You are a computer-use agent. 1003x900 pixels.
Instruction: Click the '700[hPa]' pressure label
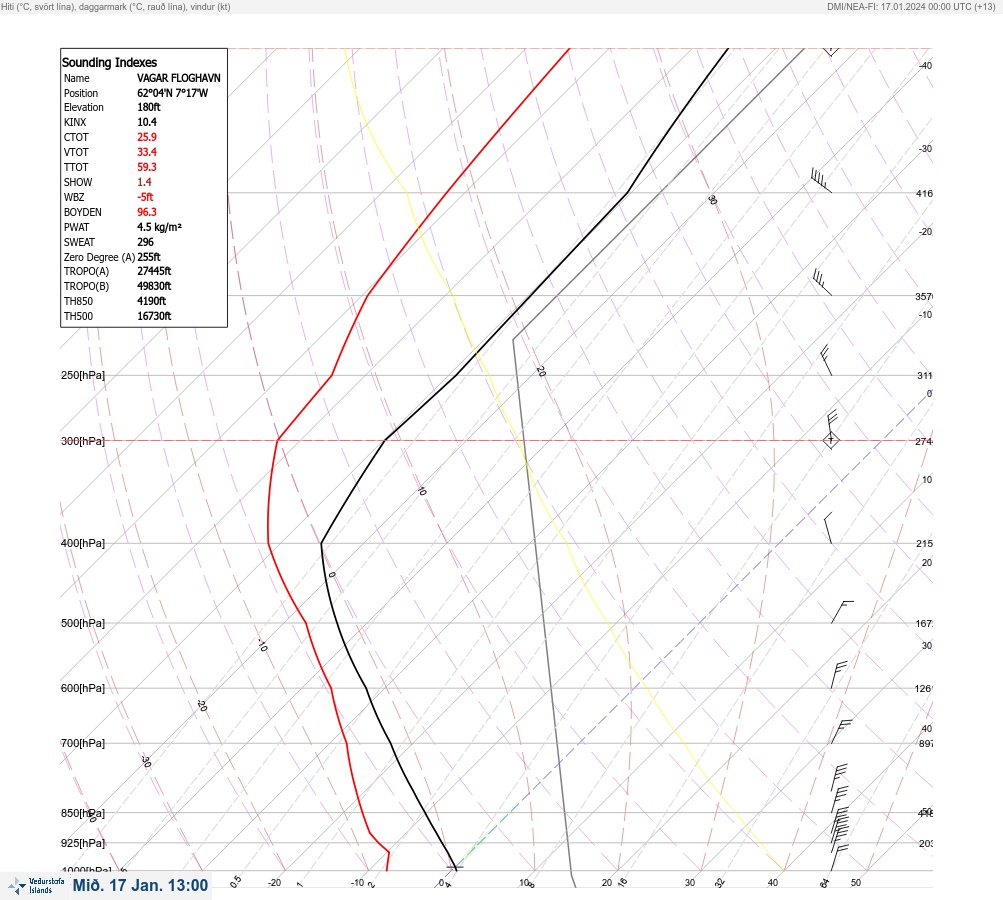pyautogui.click(x=83, y=743)
